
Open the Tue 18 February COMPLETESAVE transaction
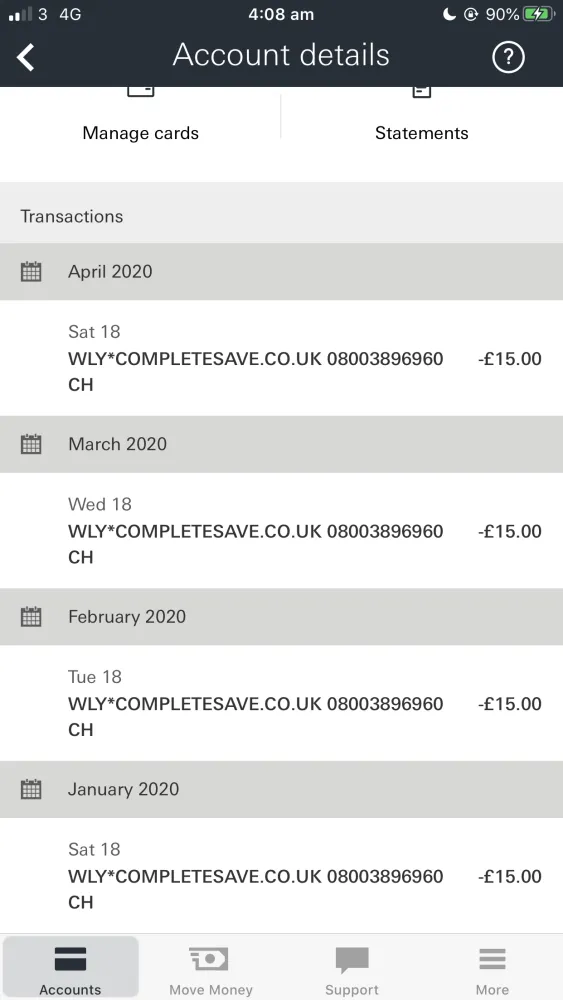point(281,703)
